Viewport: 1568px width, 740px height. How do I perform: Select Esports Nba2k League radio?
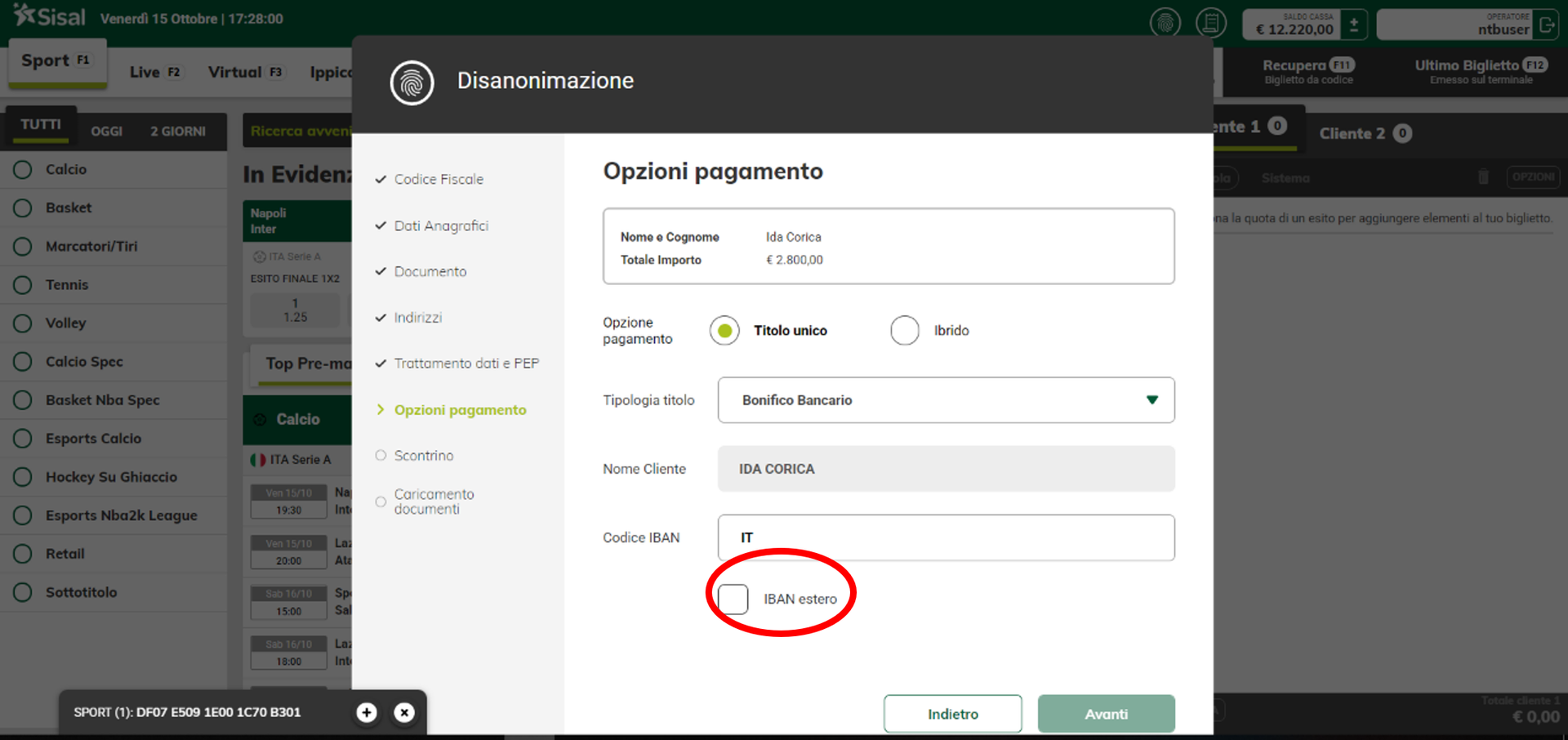pyautogui.click(x=23, y=515)
